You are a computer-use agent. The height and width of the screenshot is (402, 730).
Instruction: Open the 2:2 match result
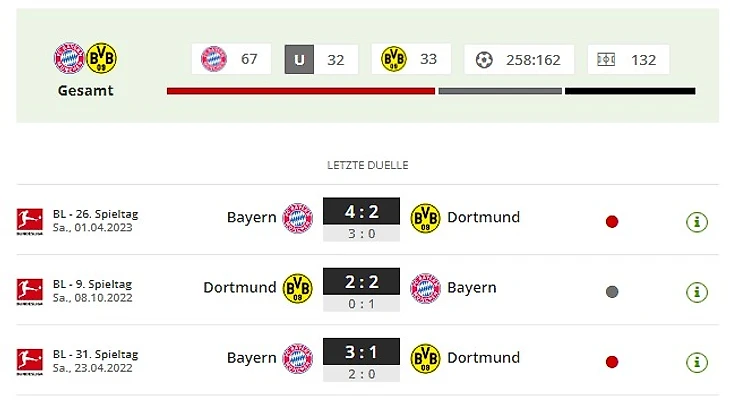click(x=361, y=281)
